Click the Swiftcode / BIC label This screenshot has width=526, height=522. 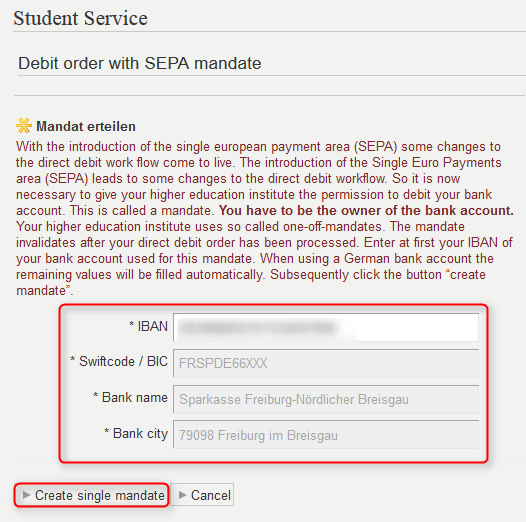[123, 362]
